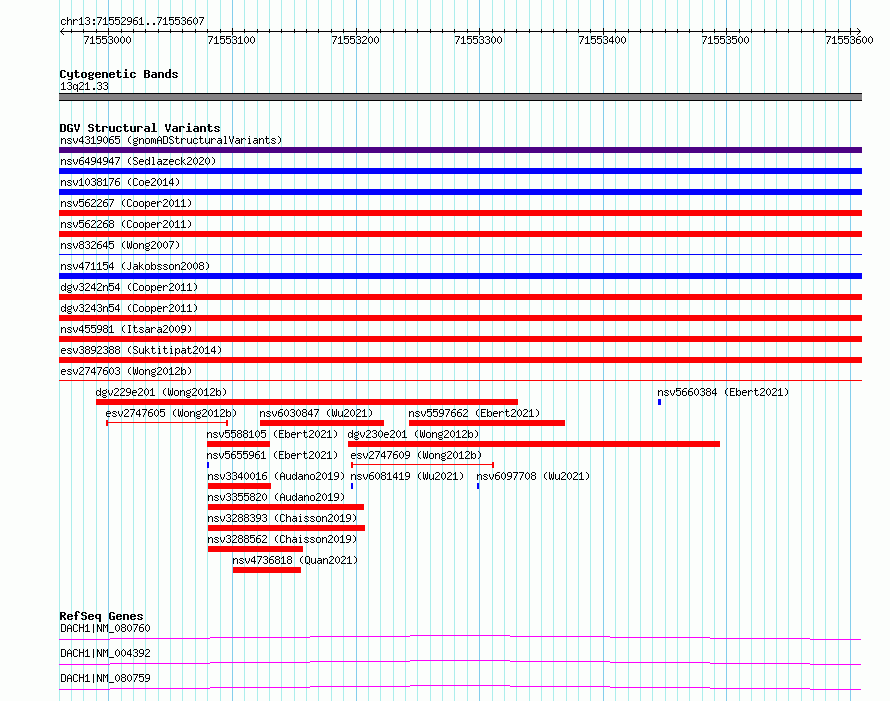The width and height of the screenshot is (890, 701).
Task: Click the DACH1|NM_080759 gene label
Action: click(105, 678)
